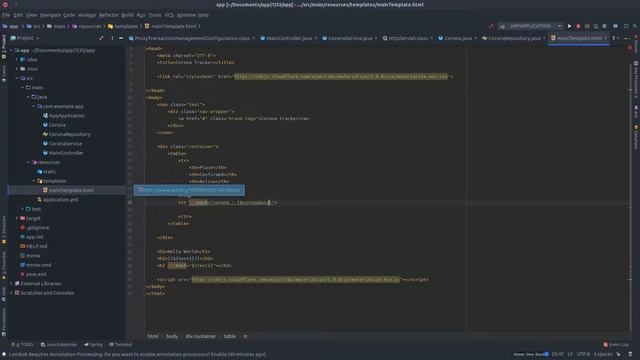Open the Refactor menu
The height and width of the screenshot is (360, 640).
click(109, 15)
